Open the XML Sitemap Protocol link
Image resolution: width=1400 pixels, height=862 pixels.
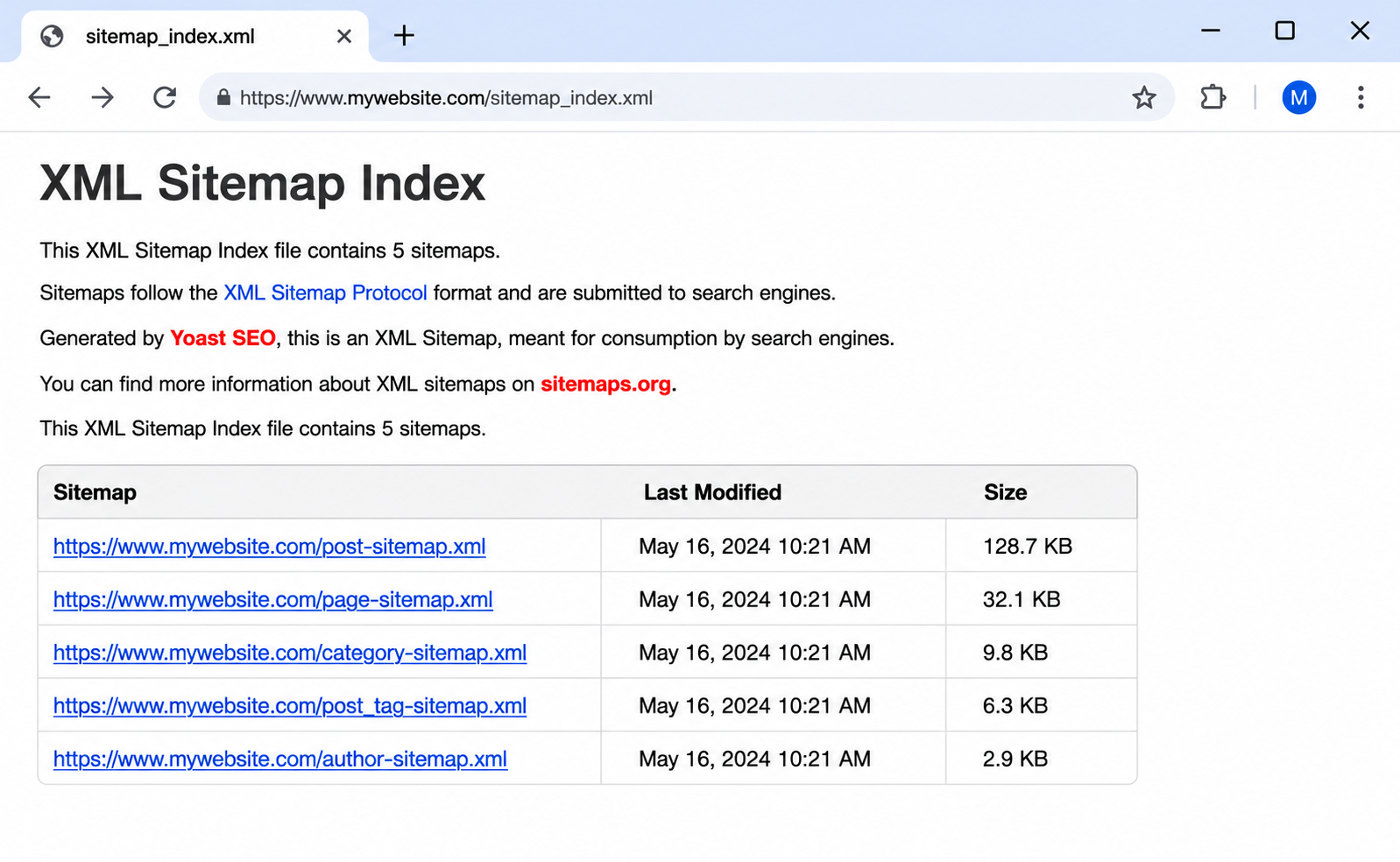[325, 293]
